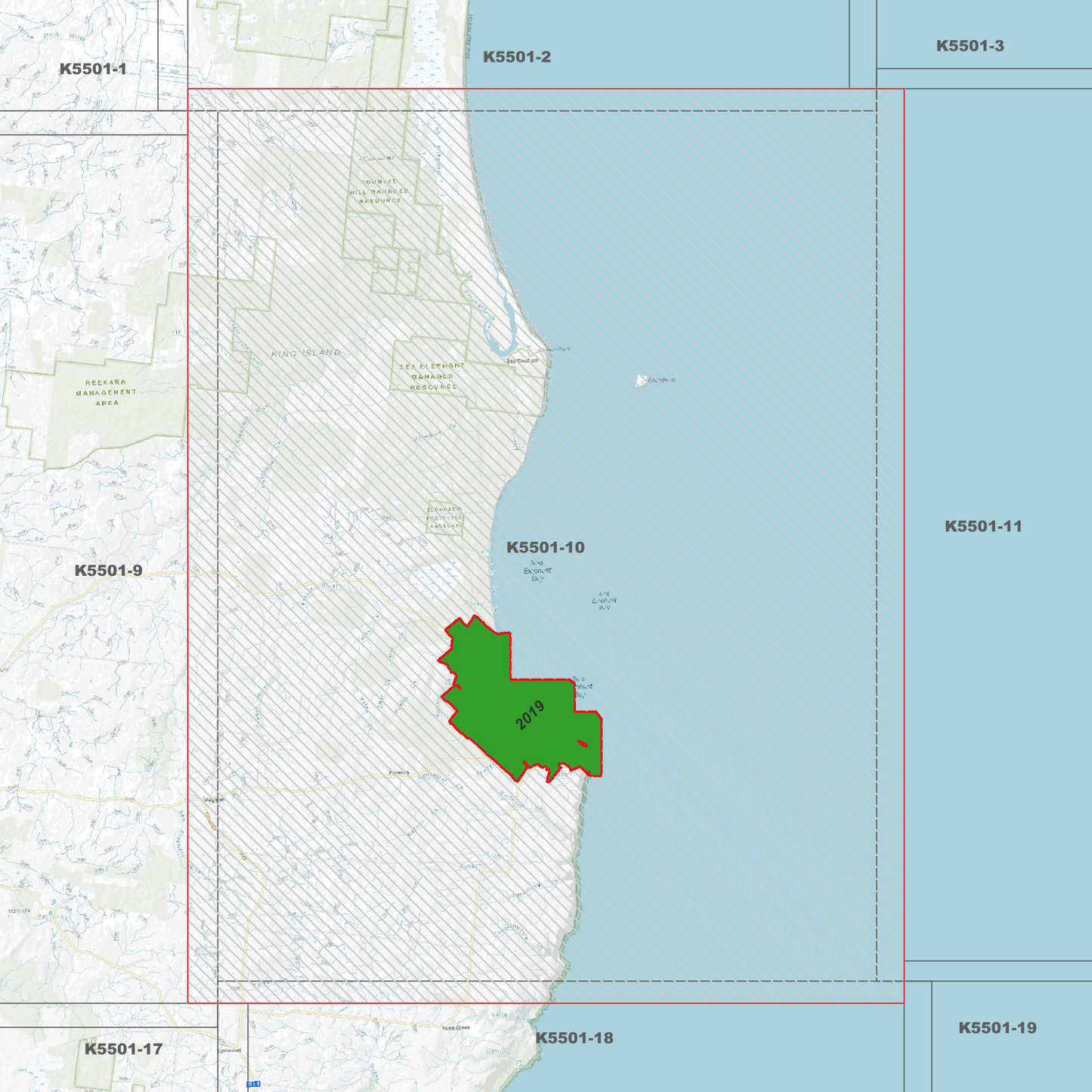Screen dimensions: 1092x1092
Task: Click the small offshore islet marker
Action: click(642, 380)
